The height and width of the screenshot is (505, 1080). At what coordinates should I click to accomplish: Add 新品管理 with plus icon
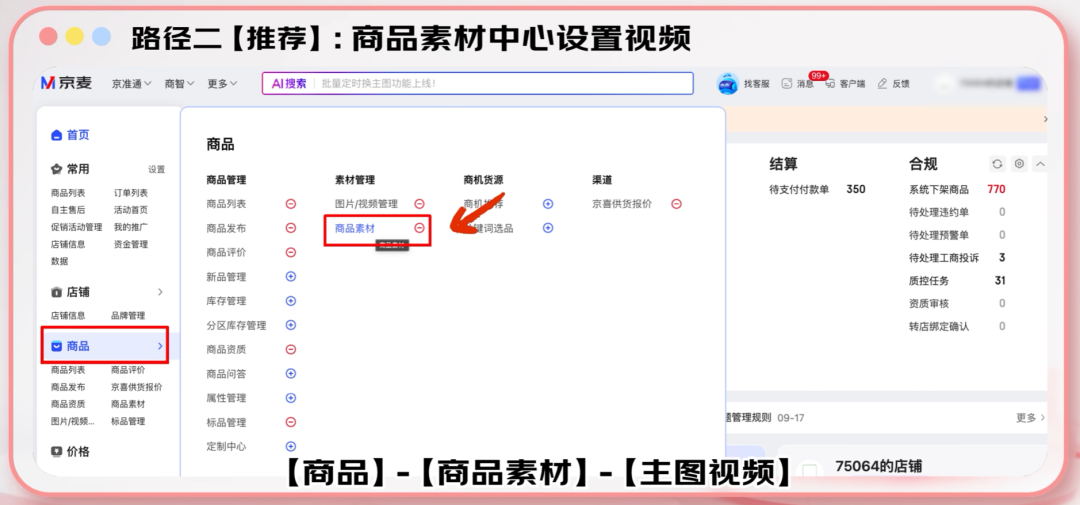pyautogui.click(x=291, y=276)
